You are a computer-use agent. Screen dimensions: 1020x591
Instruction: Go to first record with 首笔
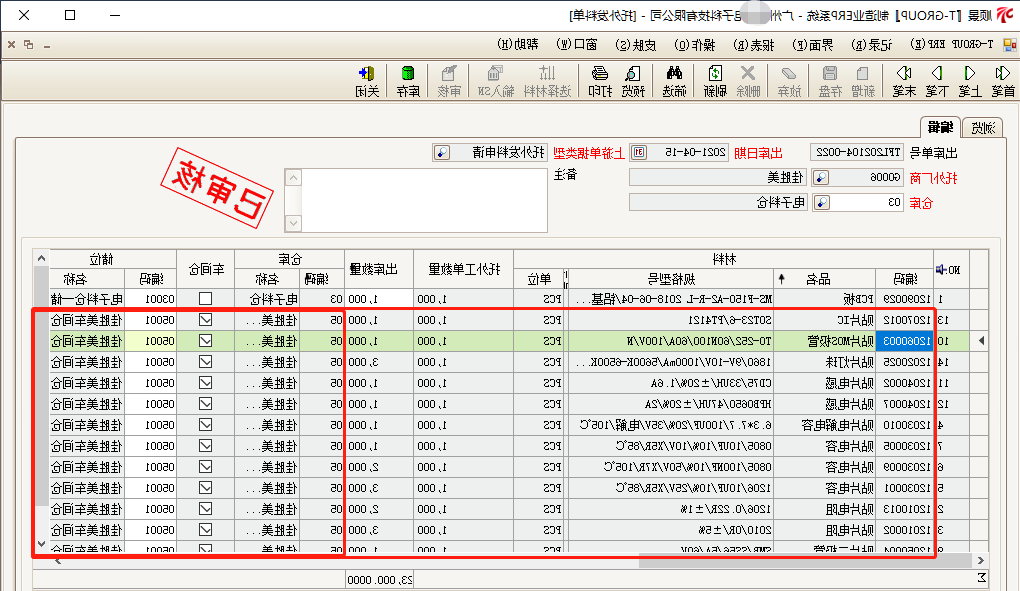point(1002,79)
